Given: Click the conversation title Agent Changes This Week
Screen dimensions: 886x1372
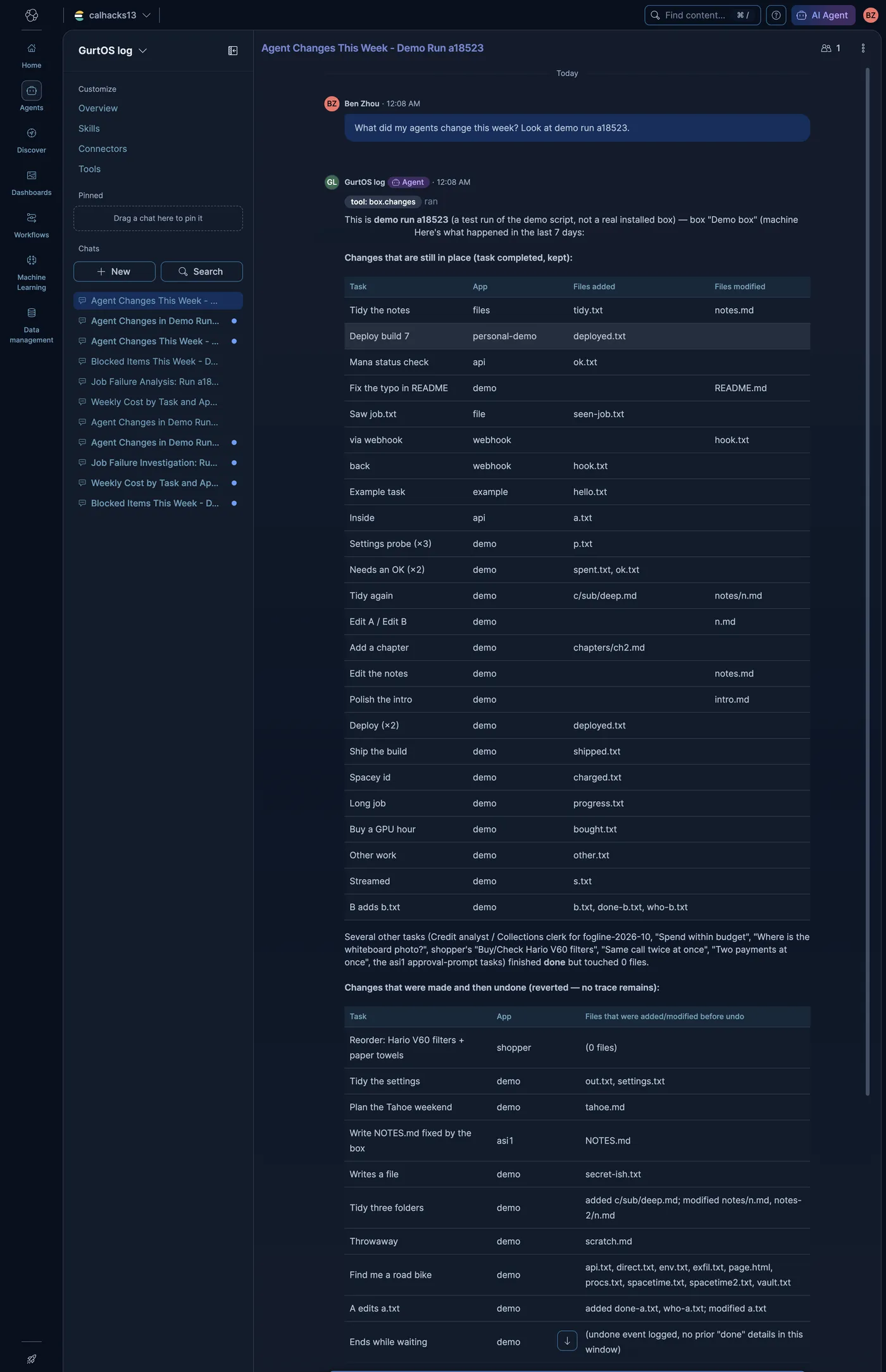Looking at the screenshot, I should pos(372,48).
